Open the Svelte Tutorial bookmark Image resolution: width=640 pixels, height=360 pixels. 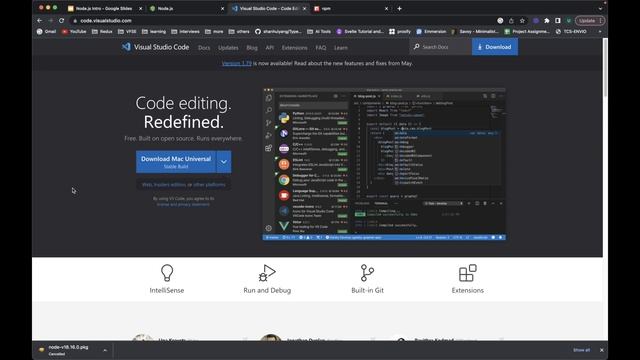coord(360,31)
